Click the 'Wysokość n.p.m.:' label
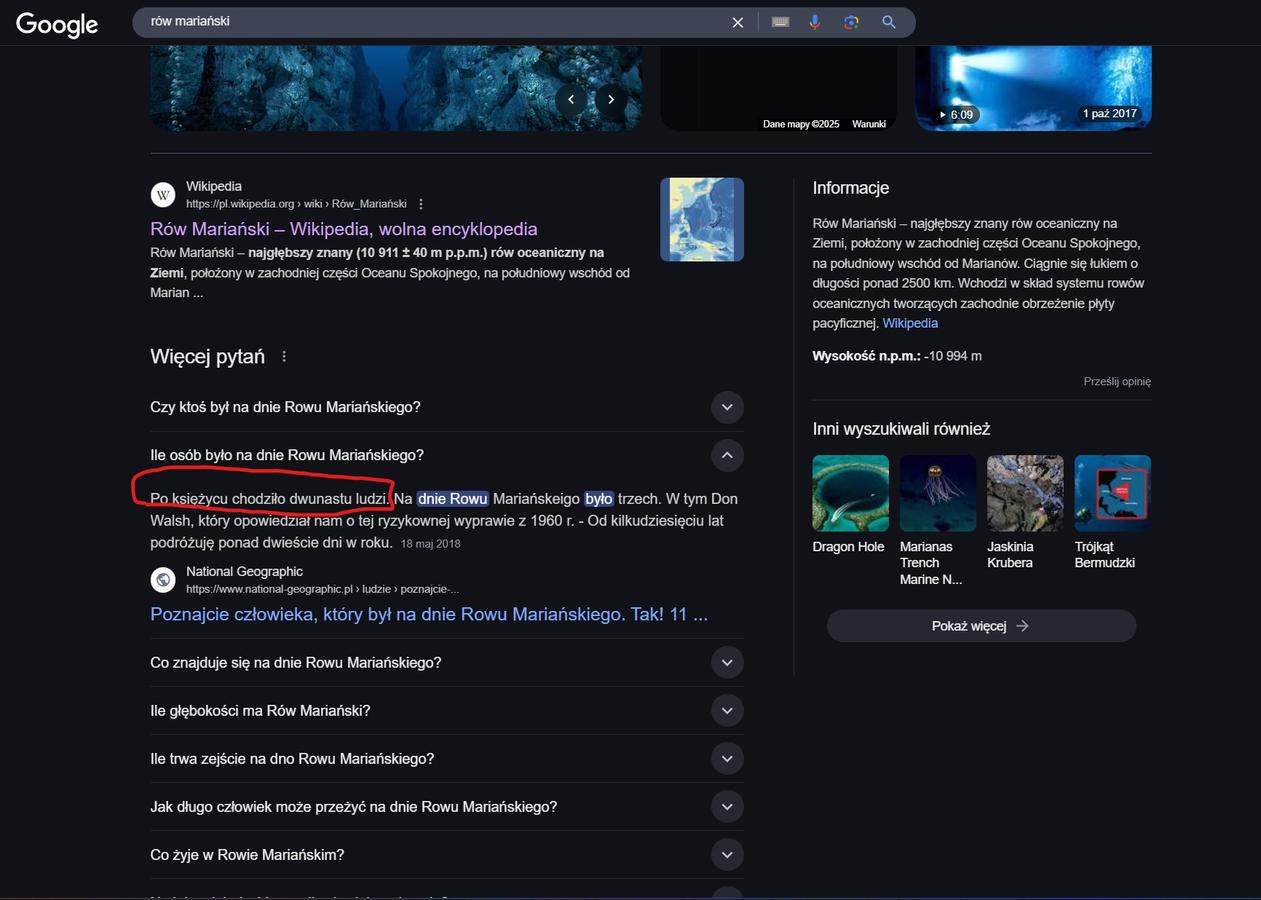The image size is (1261, 900). [x=866, y=356]
